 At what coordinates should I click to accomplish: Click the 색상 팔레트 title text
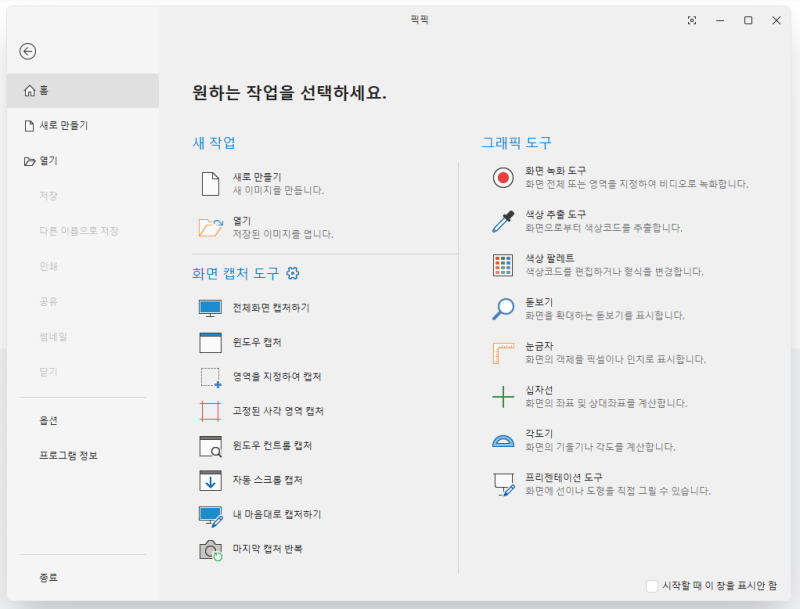[x=550, y=259]
